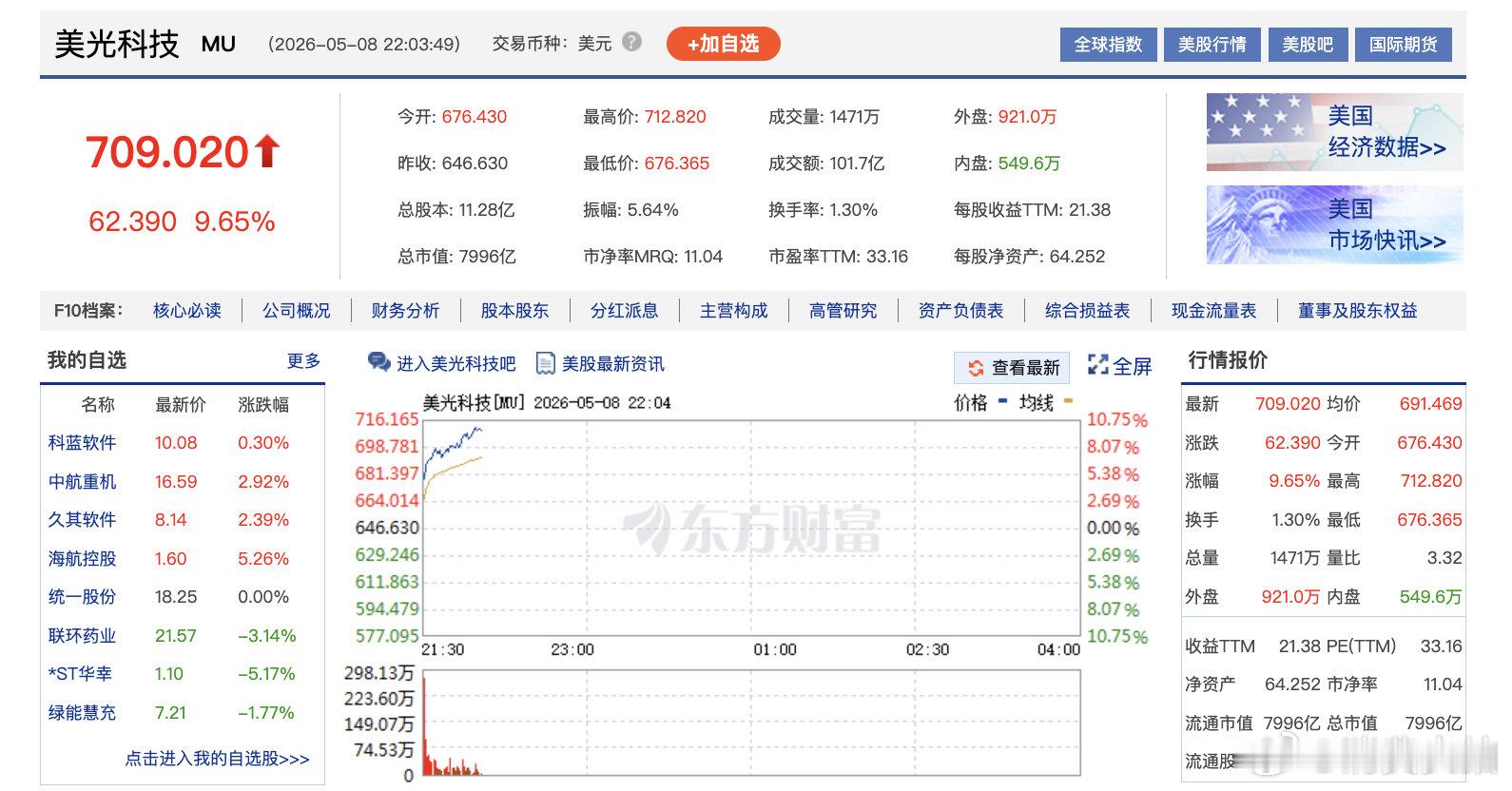Viewport: 1512px width, 791px height.
Task: Click the document icon before 美股最新资讯
Action: (545, 363)
